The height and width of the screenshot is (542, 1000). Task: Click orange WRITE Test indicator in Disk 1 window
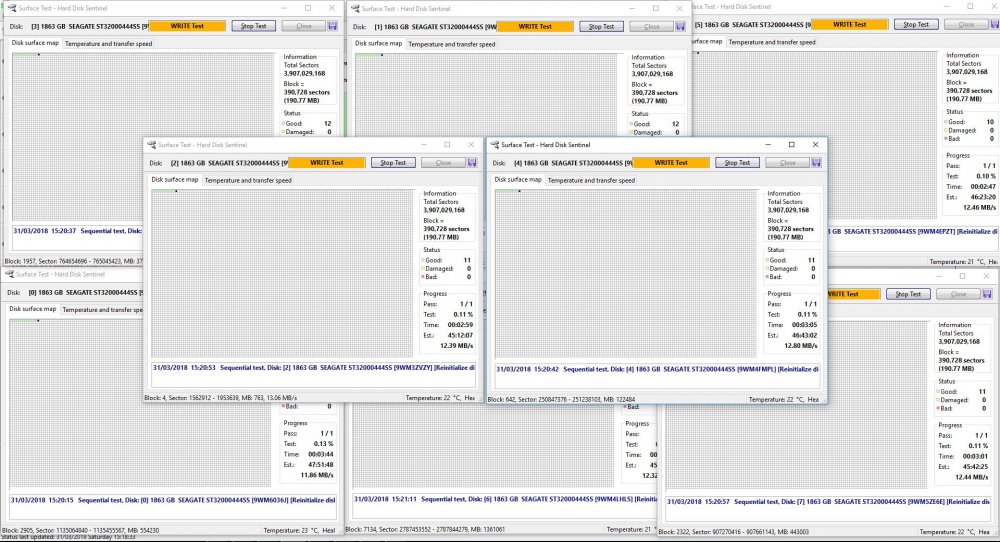(x=534, y=27)
